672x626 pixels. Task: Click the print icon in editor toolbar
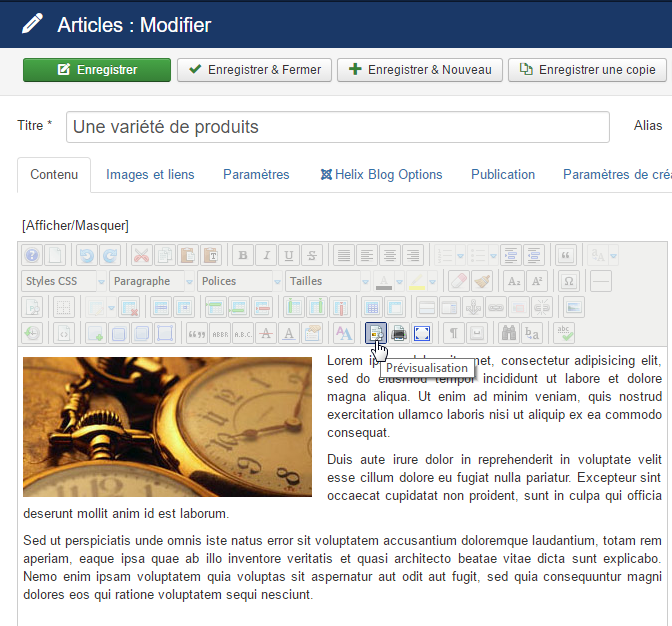399,333
